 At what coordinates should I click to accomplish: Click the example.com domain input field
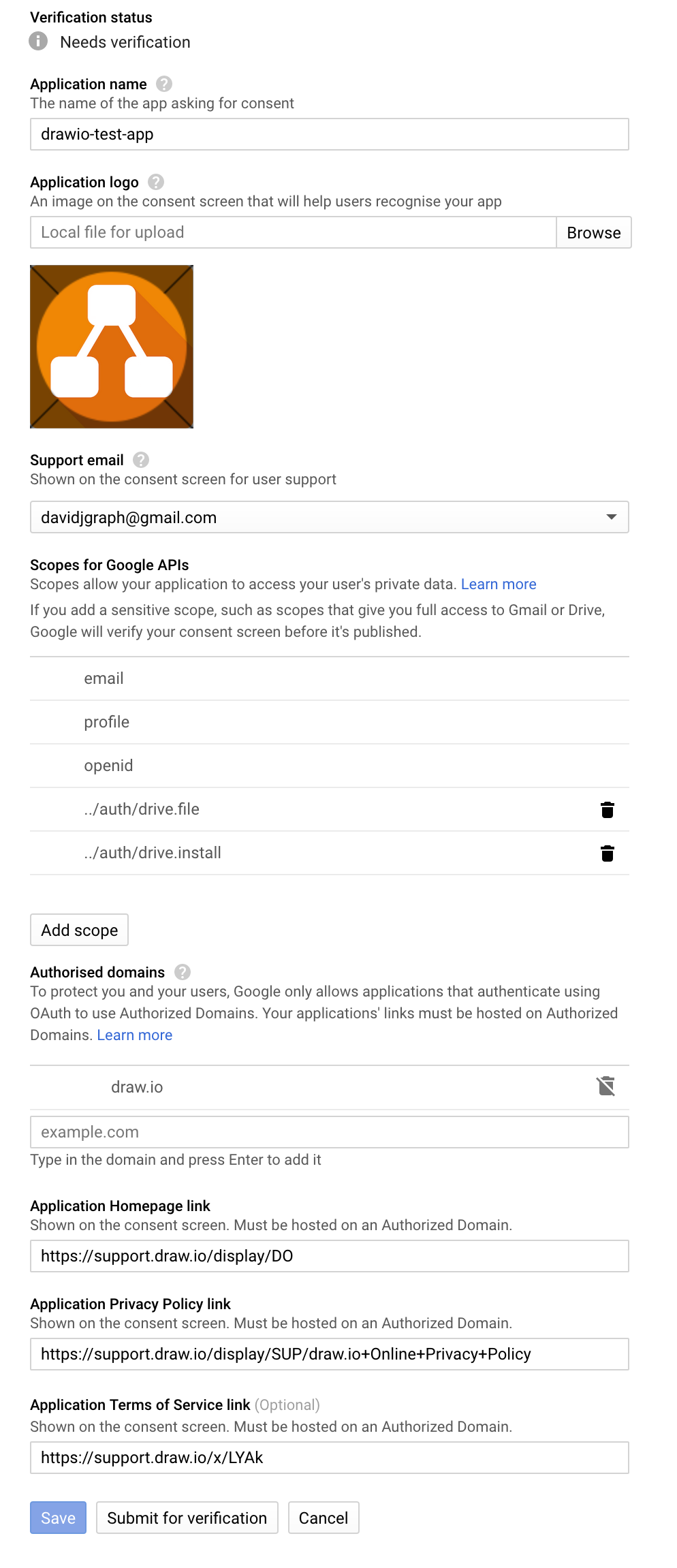tap(329, 1132)
